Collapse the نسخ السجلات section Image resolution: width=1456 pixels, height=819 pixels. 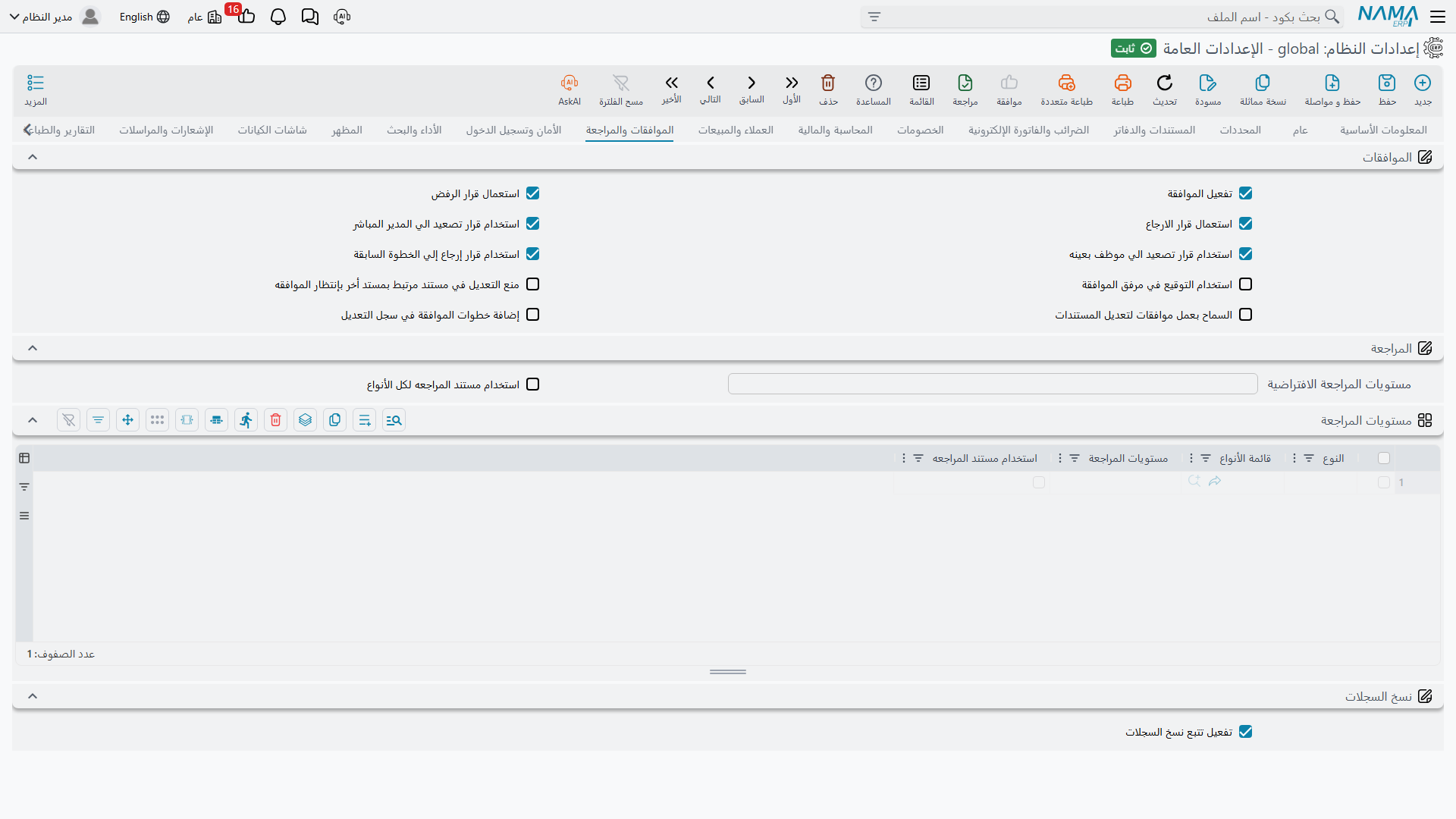click(x=33, y=696)
